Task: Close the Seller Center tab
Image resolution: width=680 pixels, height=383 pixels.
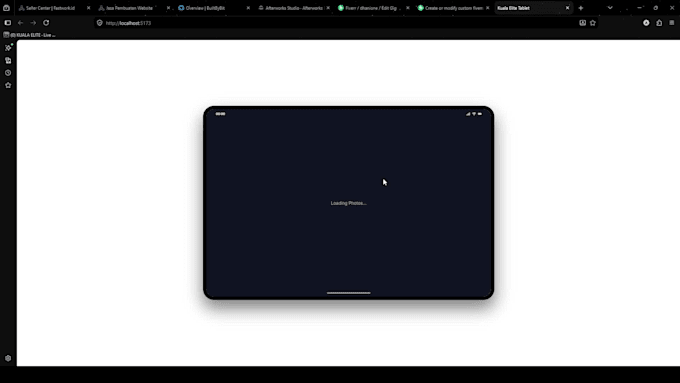Action: pyautogui.click(x=88, y=8)
